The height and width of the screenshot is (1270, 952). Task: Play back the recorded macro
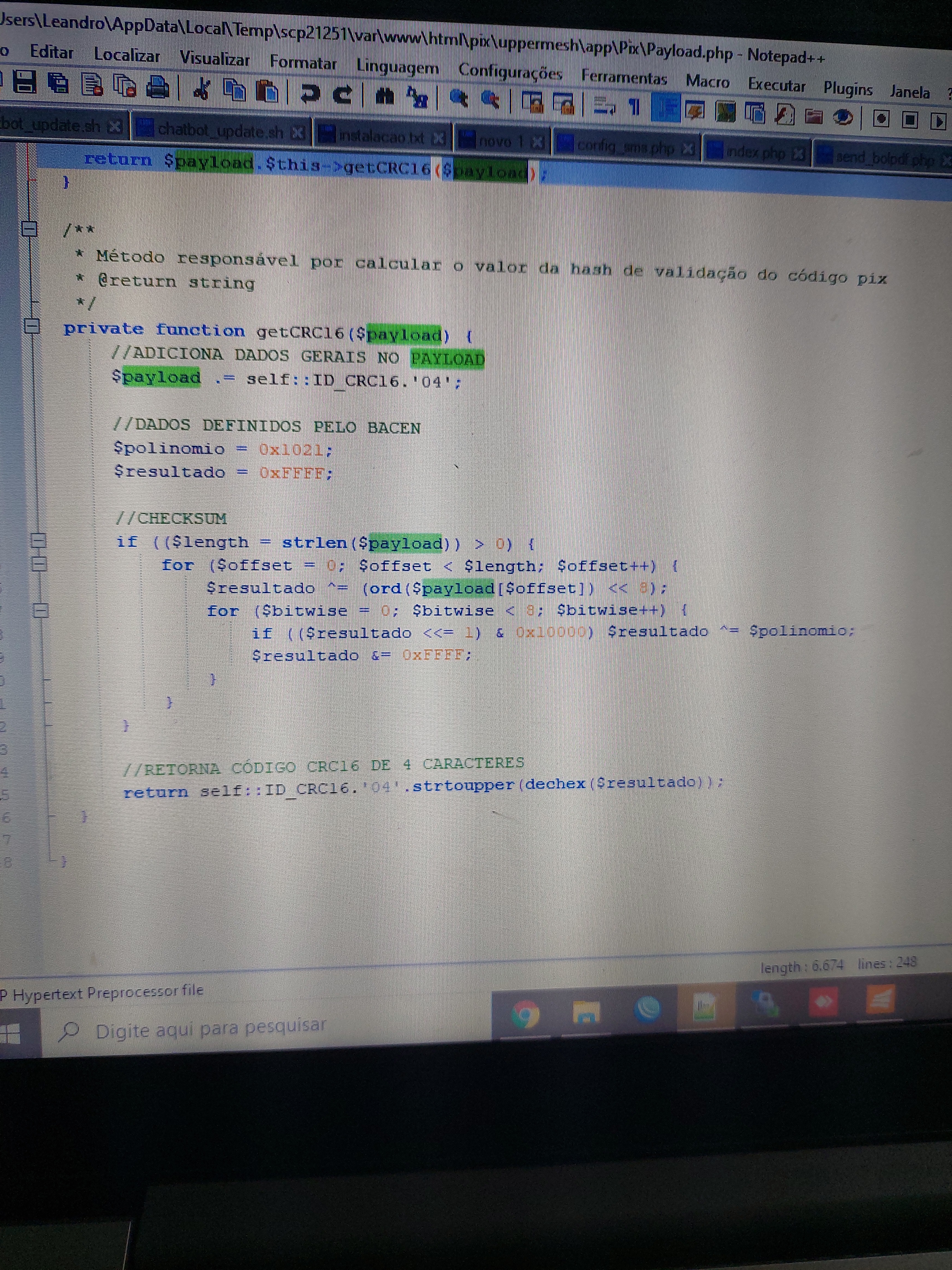pos(938,122)
